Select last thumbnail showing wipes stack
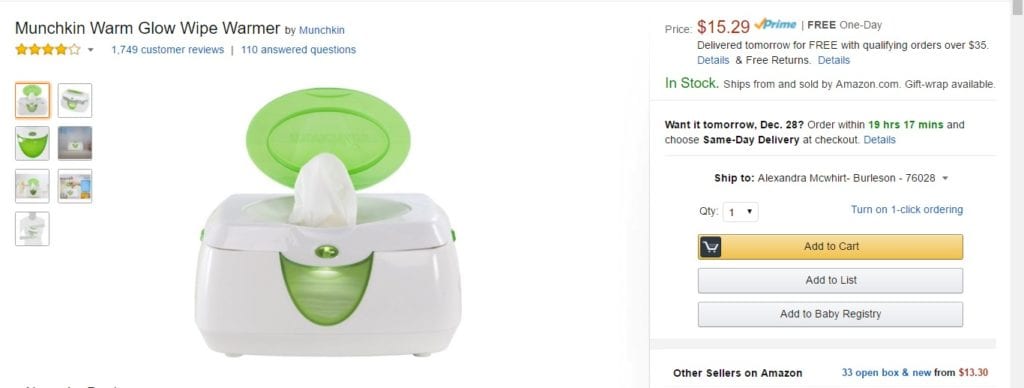The height and width of the screenshot is (388, 1024). coord(32,229)
